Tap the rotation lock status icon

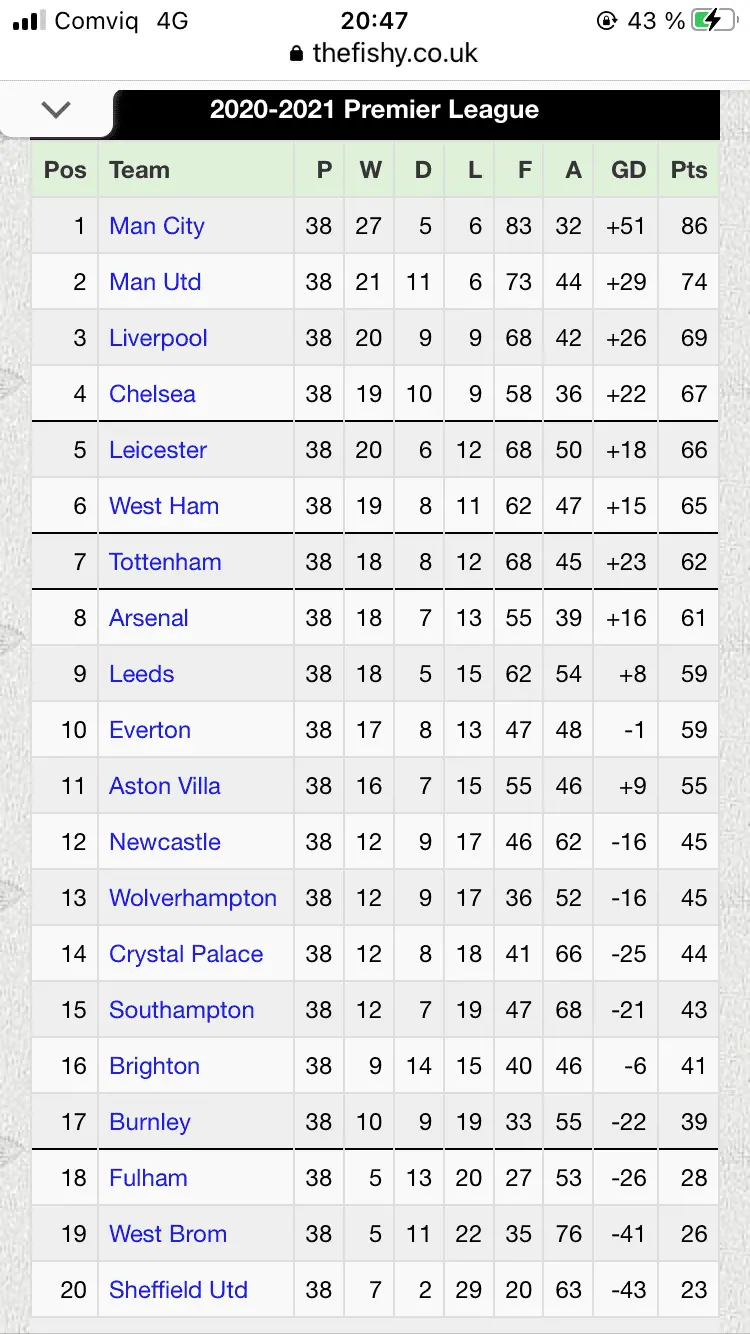coord(606,20)
